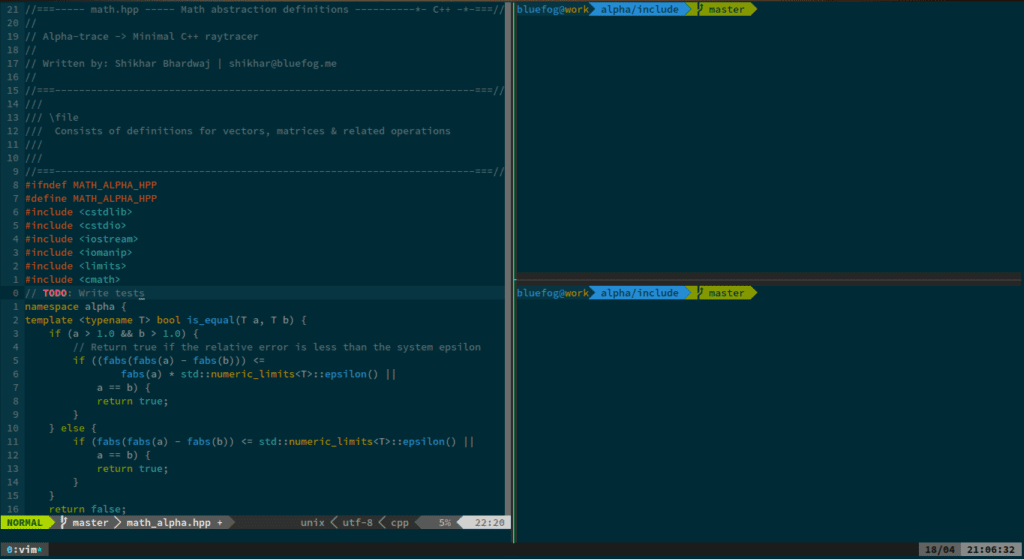Click the git branch icon in top terminal prompt
The height and width of the screenshot is (559, 1024).
701,10
